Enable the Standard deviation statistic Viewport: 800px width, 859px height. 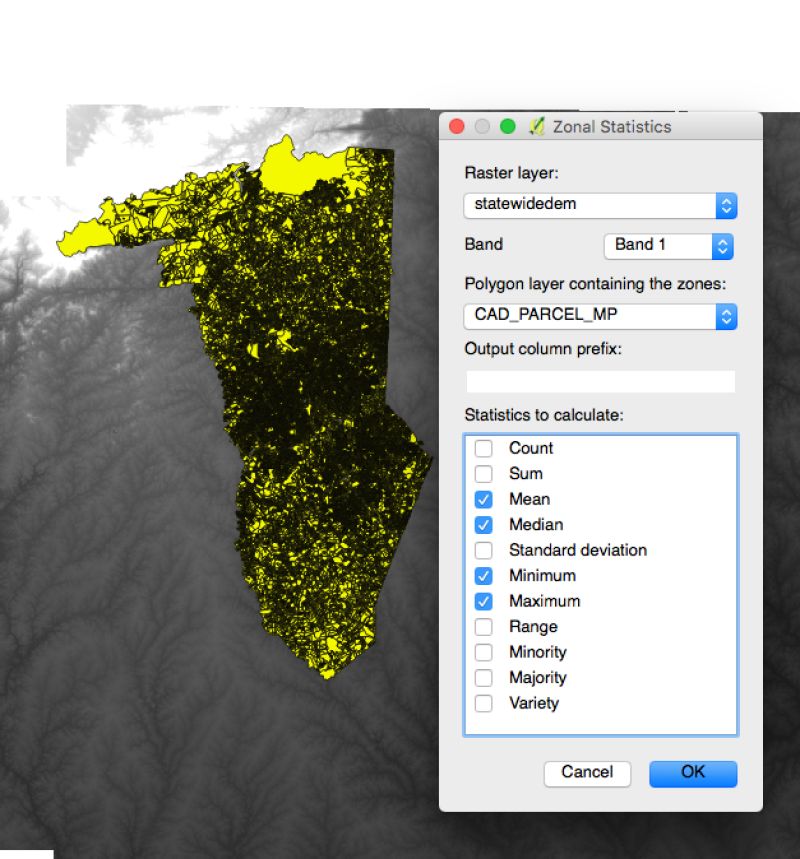tap(483, 550)
